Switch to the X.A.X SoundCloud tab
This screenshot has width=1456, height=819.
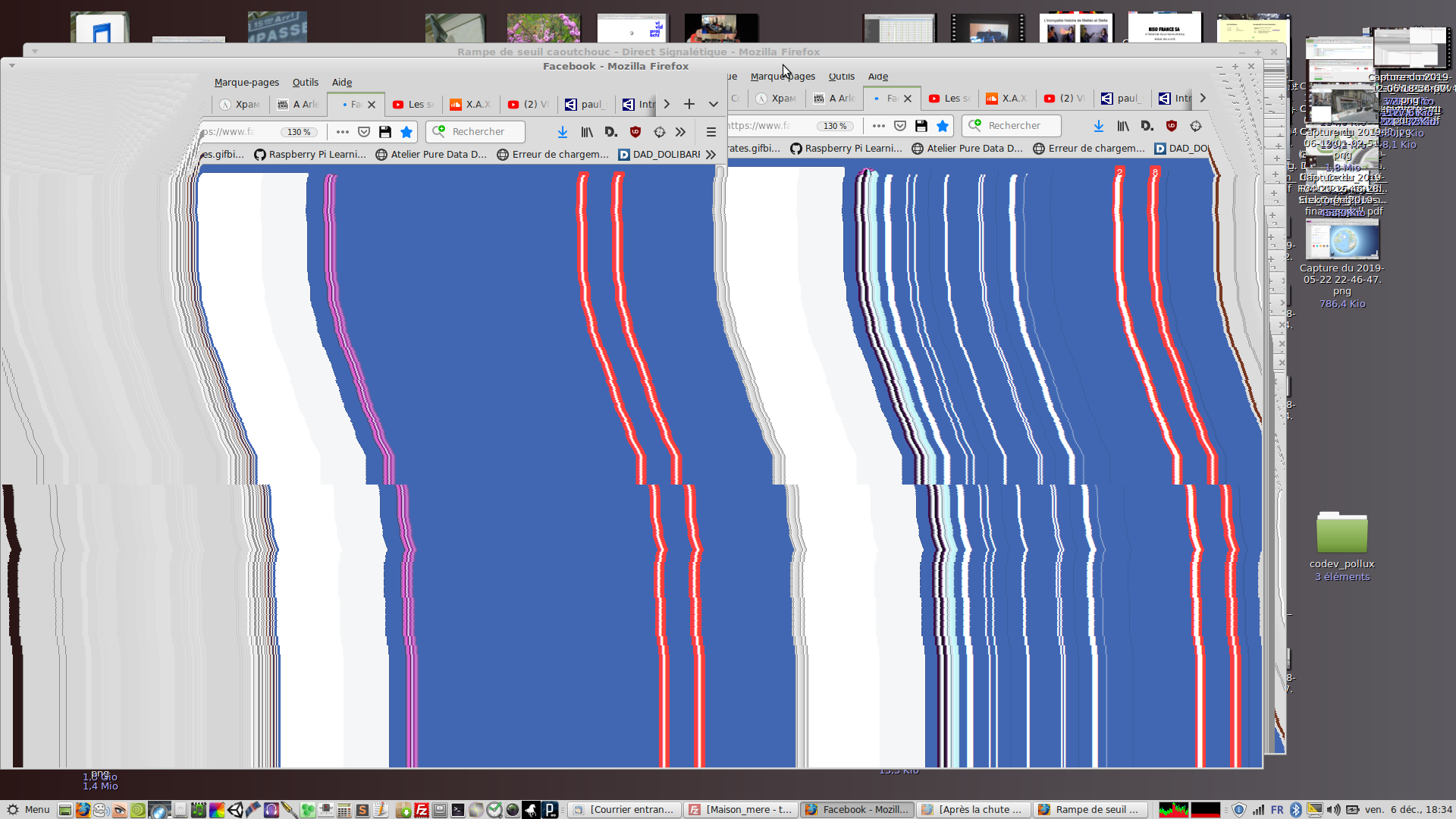click(470, 105)
